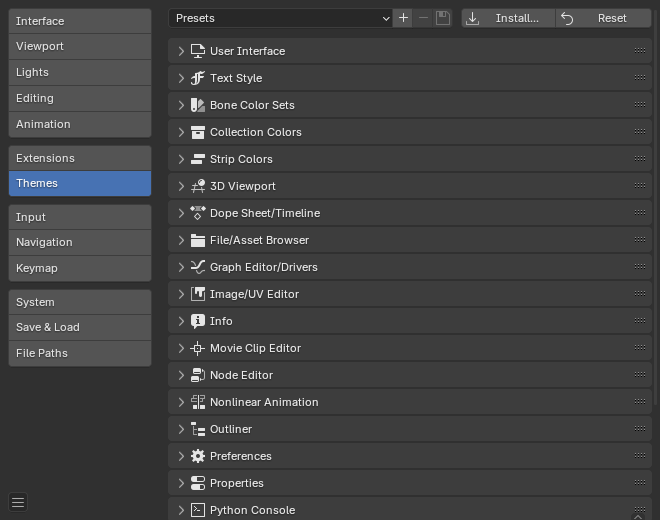Click the save preset floppy icon
This screenshot has height=520, width=660.
[x=443, y=18]
